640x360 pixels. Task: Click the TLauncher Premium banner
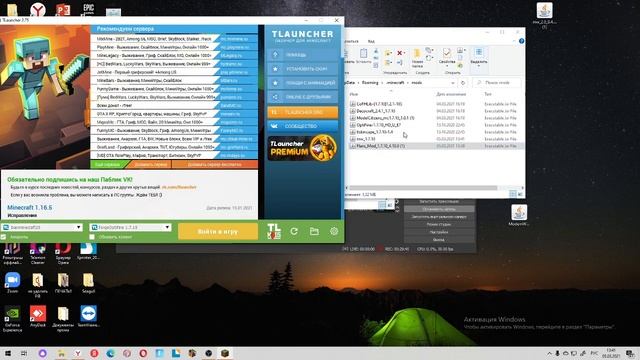coord(302,148)
